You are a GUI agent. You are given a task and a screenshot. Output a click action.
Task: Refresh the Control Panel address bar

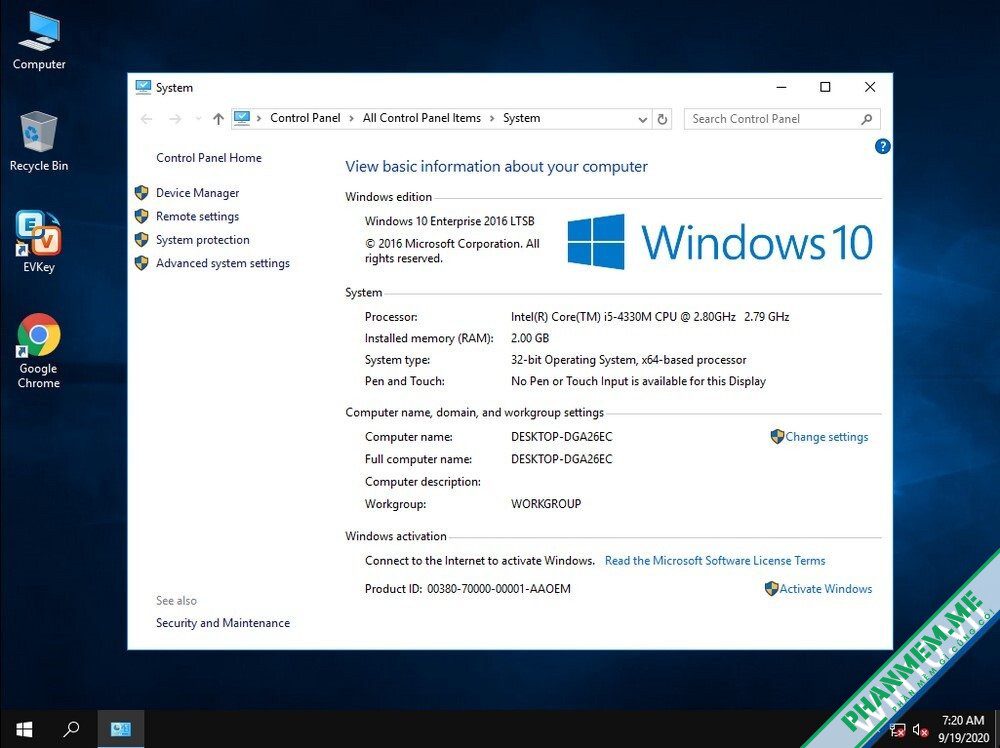click(x=663, y=119)
